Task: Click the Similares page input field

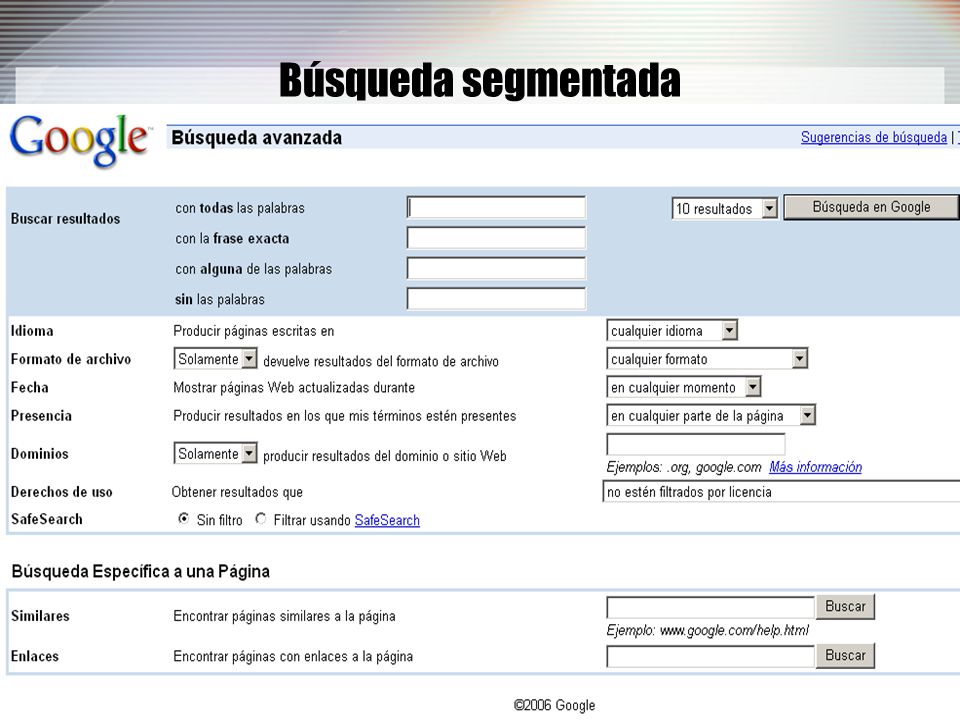Action: 710,607
